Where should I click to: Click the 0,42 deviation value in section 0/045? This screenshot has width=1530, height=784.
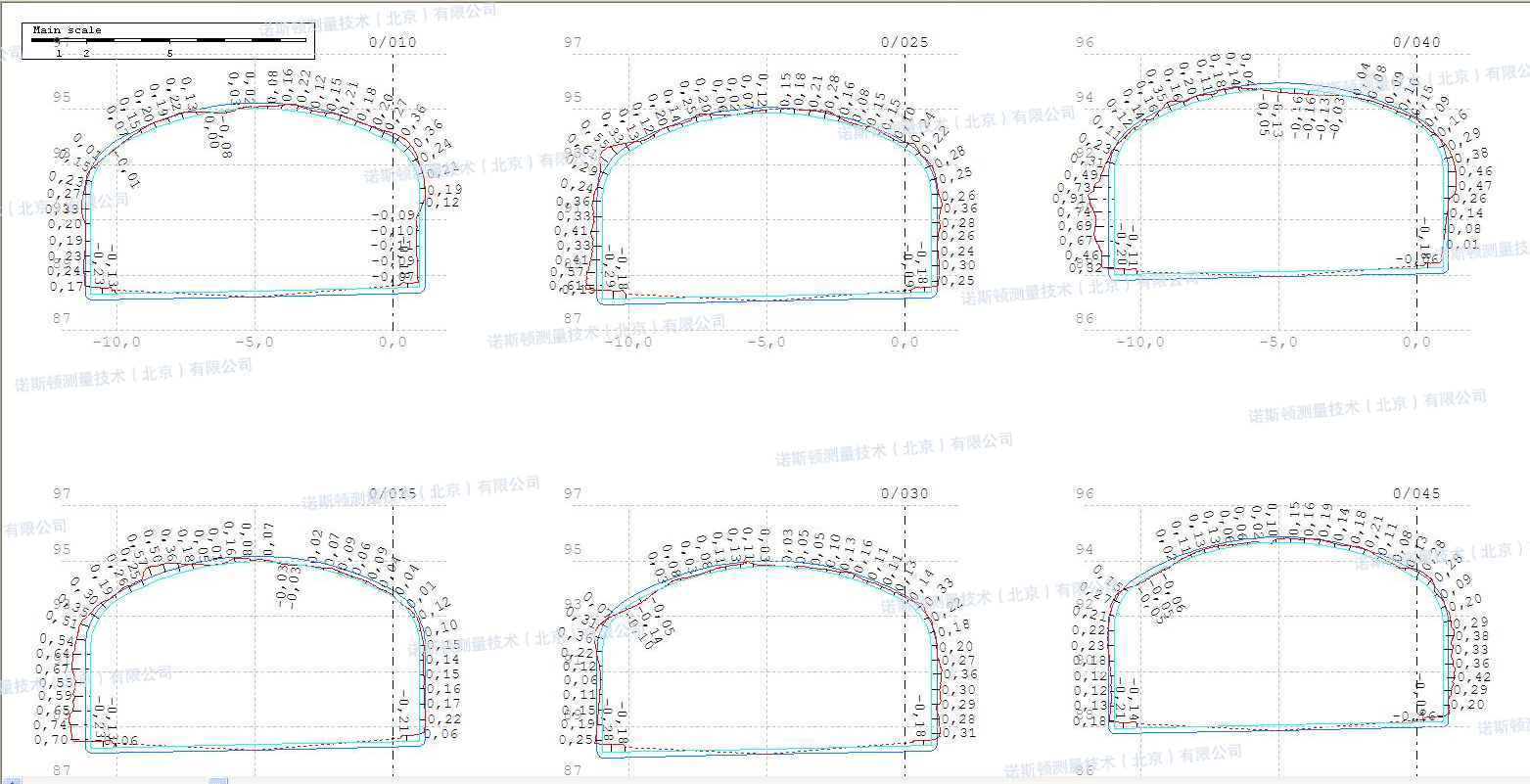tap(1474, 677)
